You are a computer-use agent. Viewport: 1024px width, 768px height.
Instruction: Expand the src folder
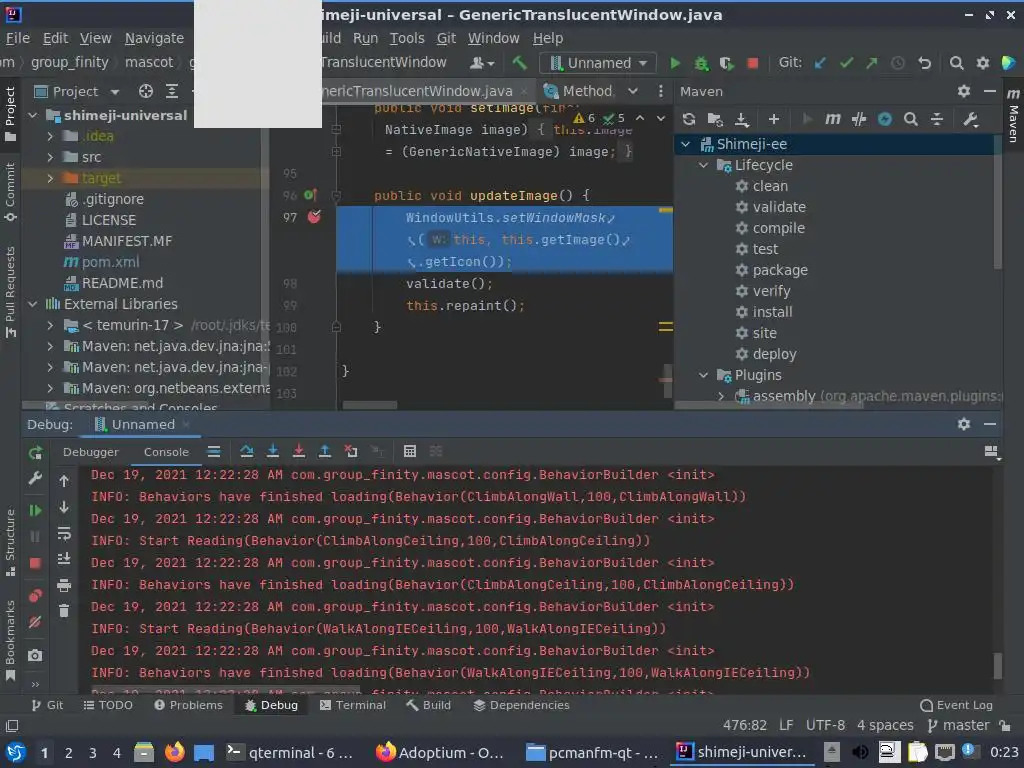pyautogui.click(x=50, y=157)
